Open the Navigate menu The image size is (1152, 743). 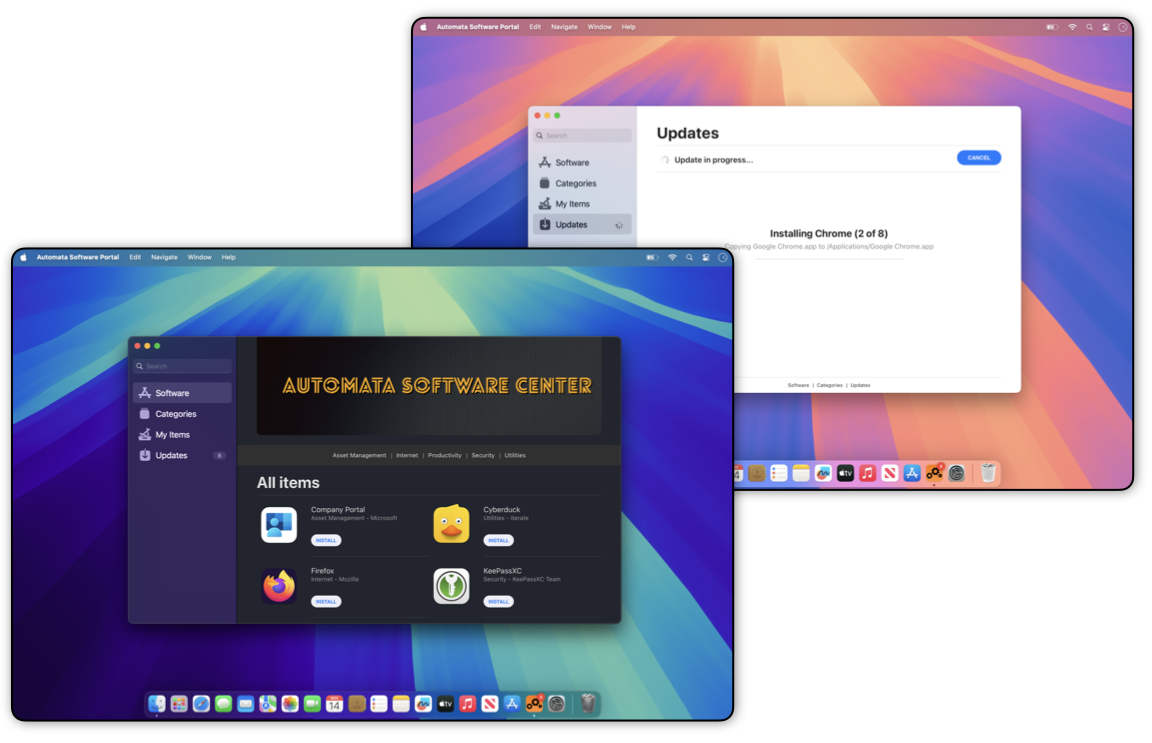(x=163, y=257)
